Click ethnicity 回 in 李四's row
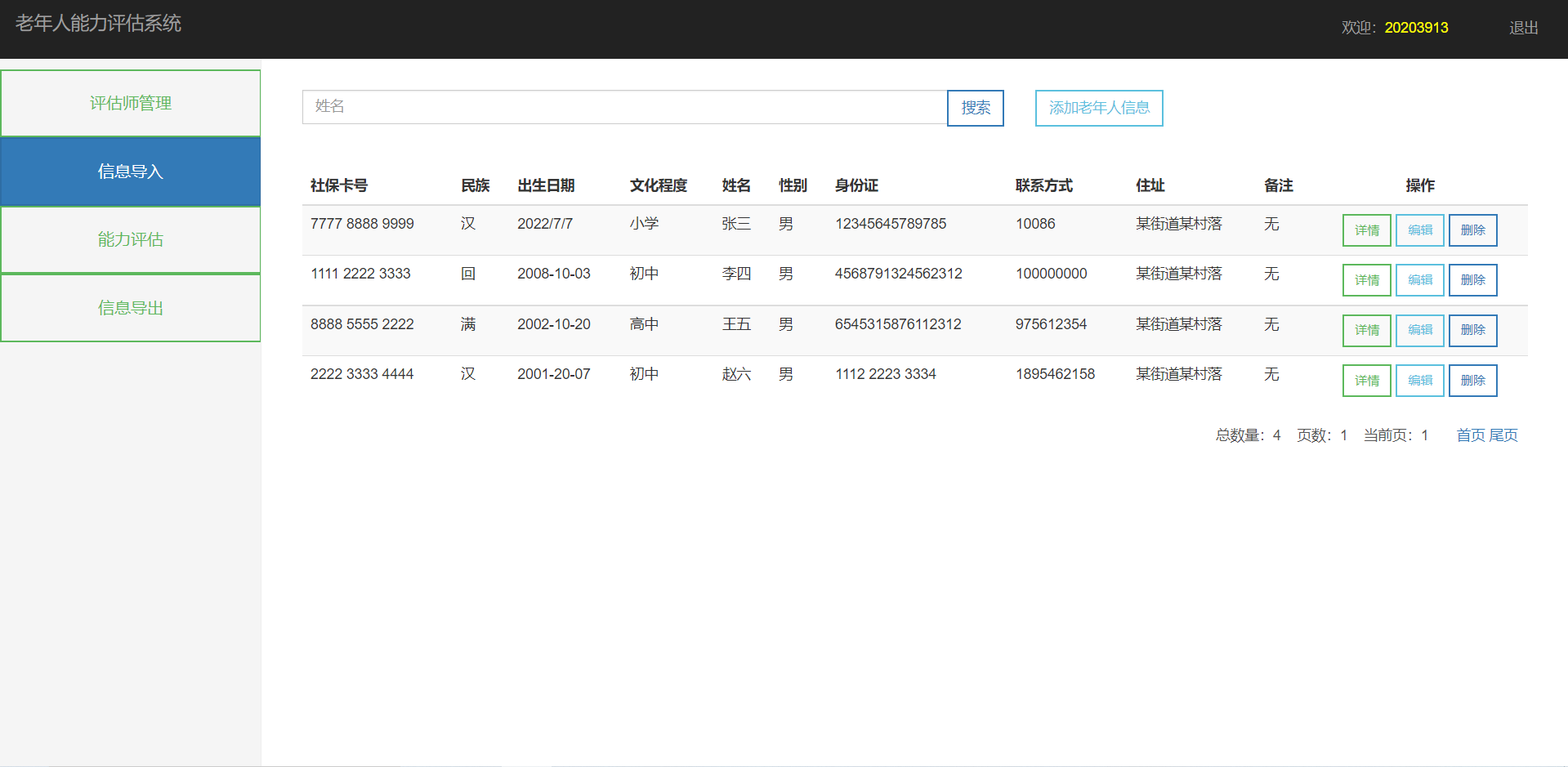Viewport: 1568px width, 767px height. click(468, 274)
